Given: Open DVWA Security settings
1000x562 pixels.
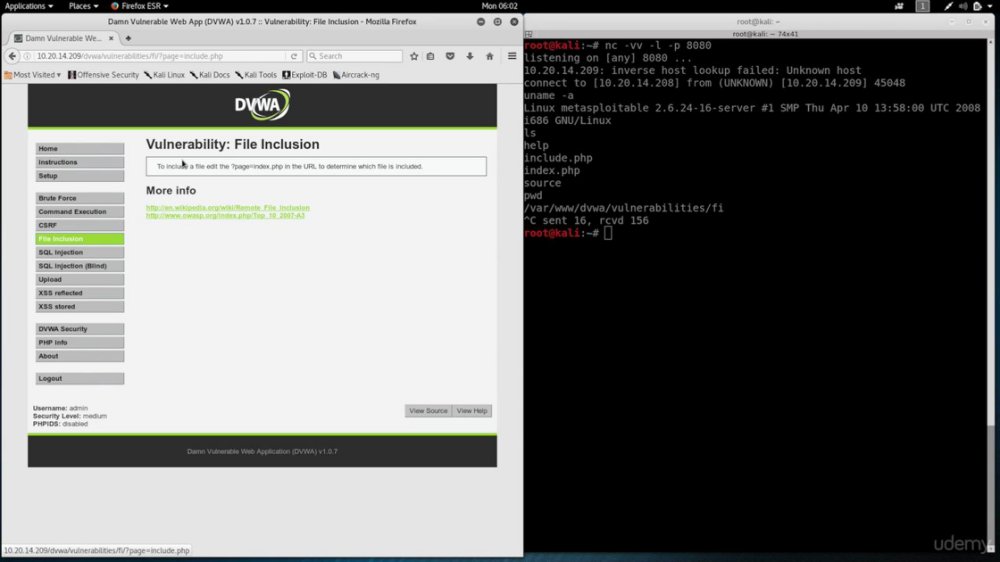Looking at the screenshot, I should click(x=80, y=329).
